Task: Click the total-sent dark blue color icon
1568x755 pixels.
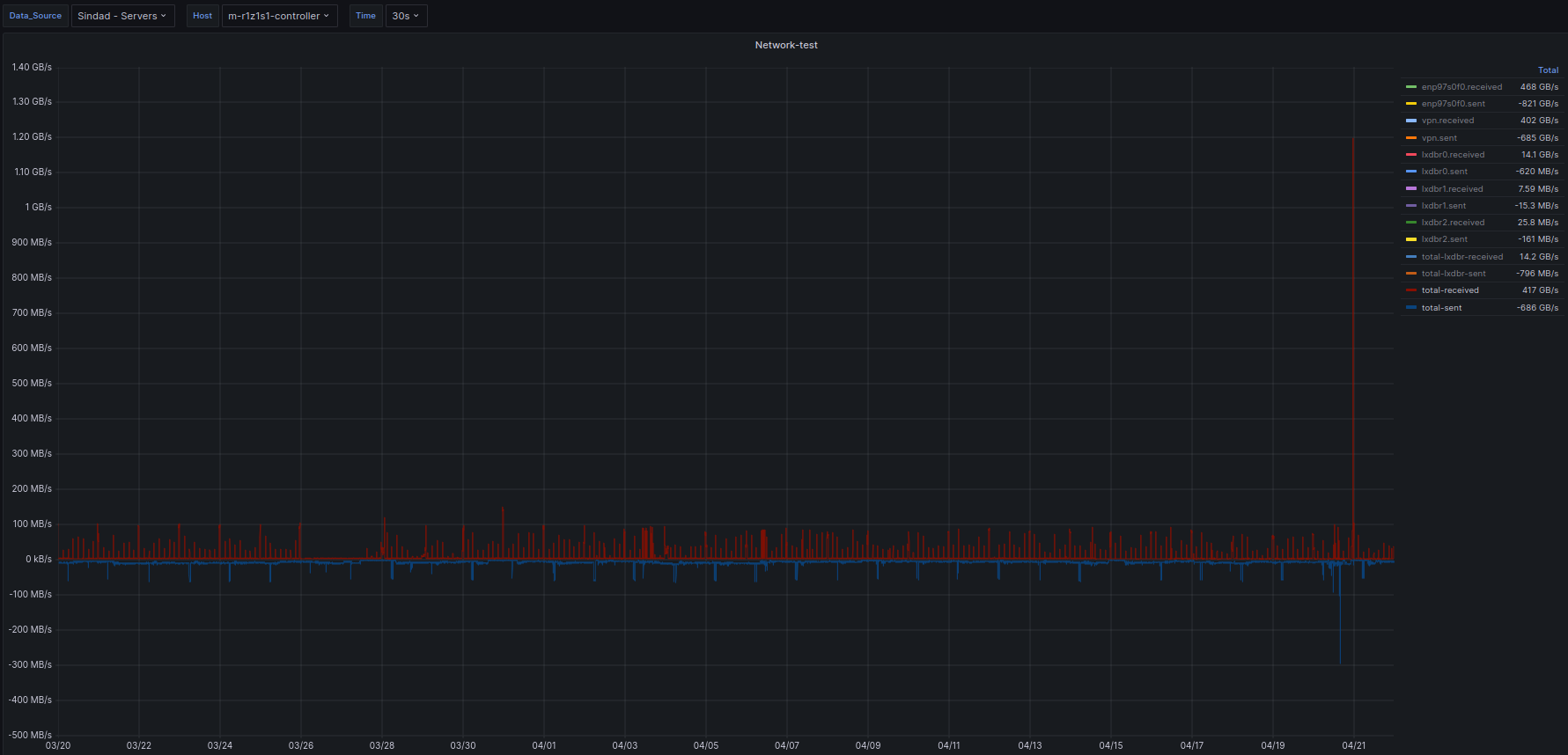Action: (1411, 308)
